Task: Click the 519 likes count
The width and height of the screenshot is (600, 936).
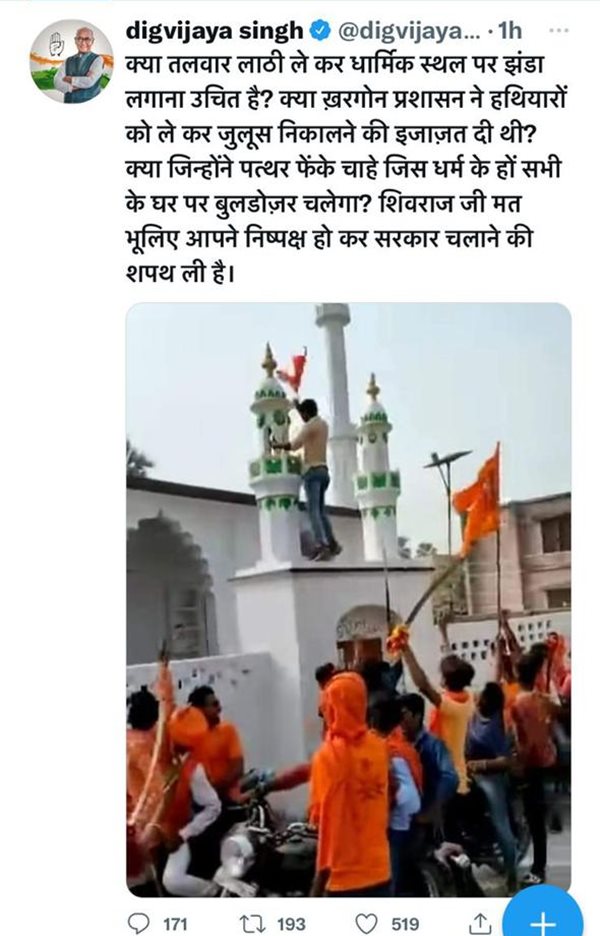Action: click(405, 924)
